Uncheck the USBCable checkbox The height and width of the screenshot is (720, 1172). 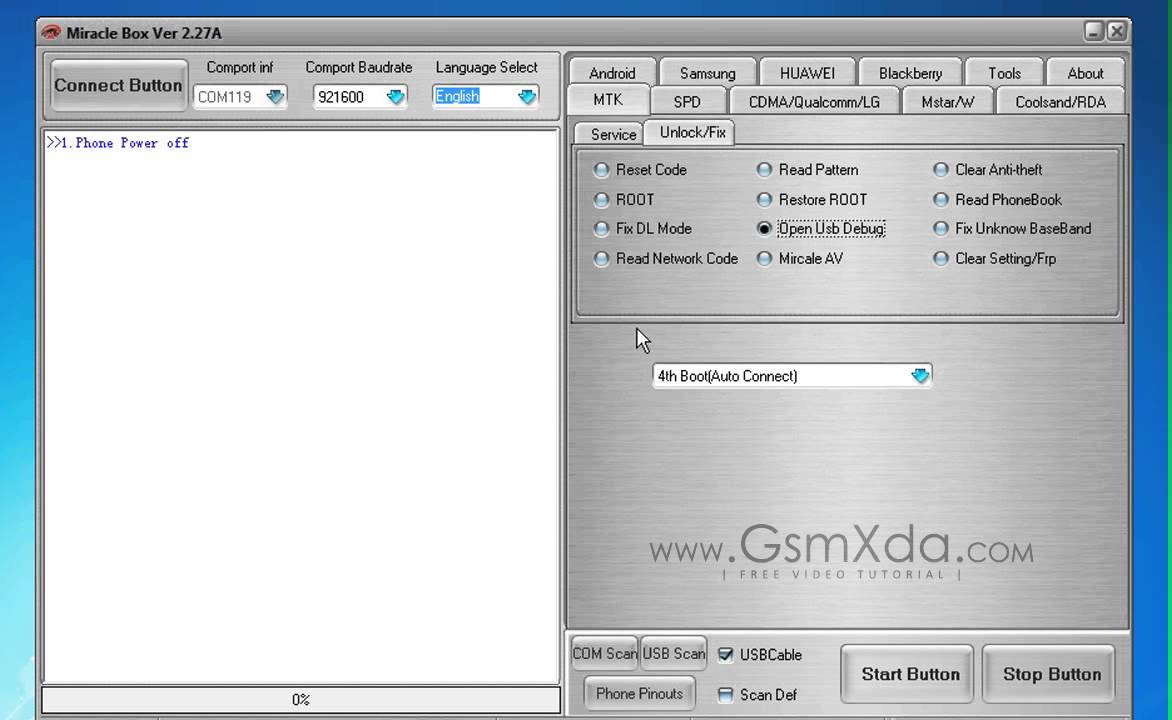pyautogui.click(x=725, y=655)
